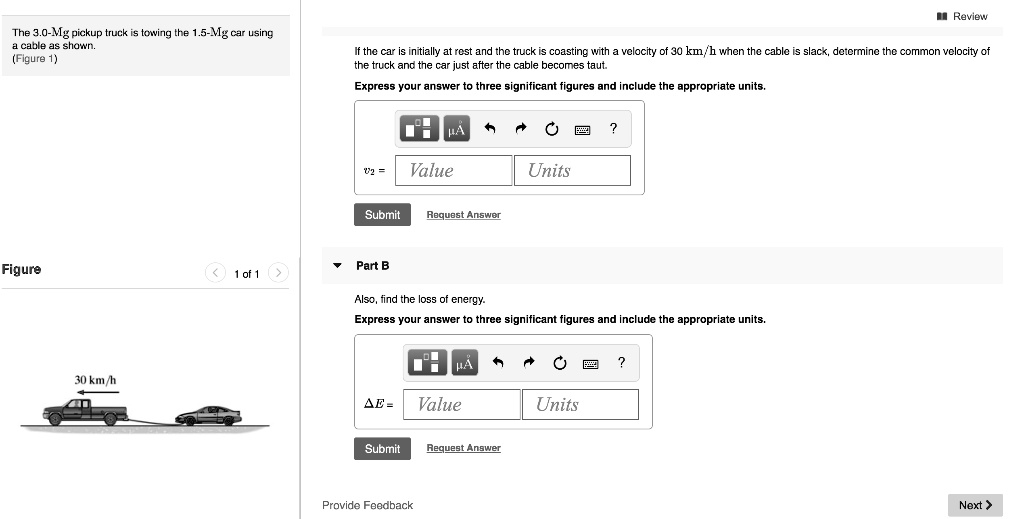The image size is (1024, 519).
Task: Open help for v2 answer box
Action: [x=613, y=127]
